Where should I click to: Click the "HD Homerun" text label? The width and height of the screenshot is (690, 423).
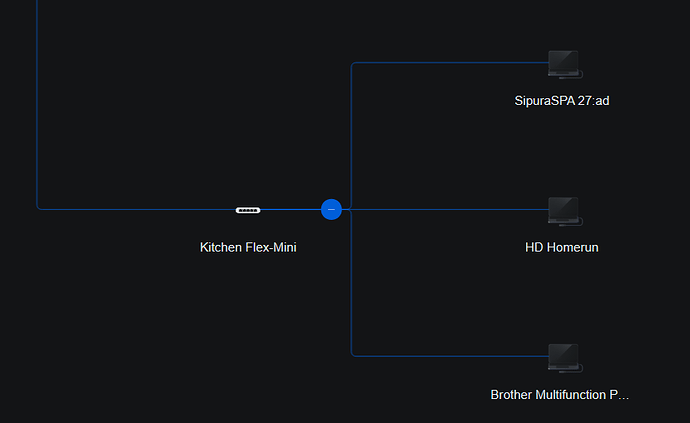[562, 247]
